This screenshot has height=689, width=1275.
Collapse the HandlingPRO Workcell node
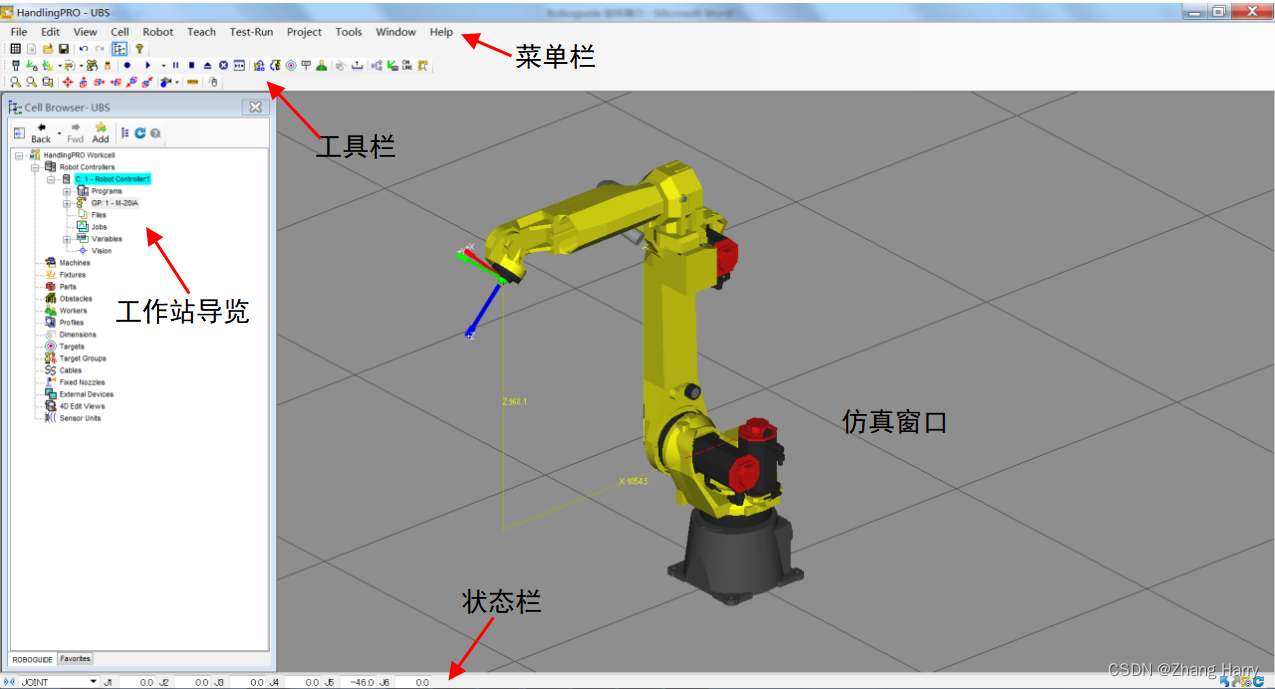point(20,155)
